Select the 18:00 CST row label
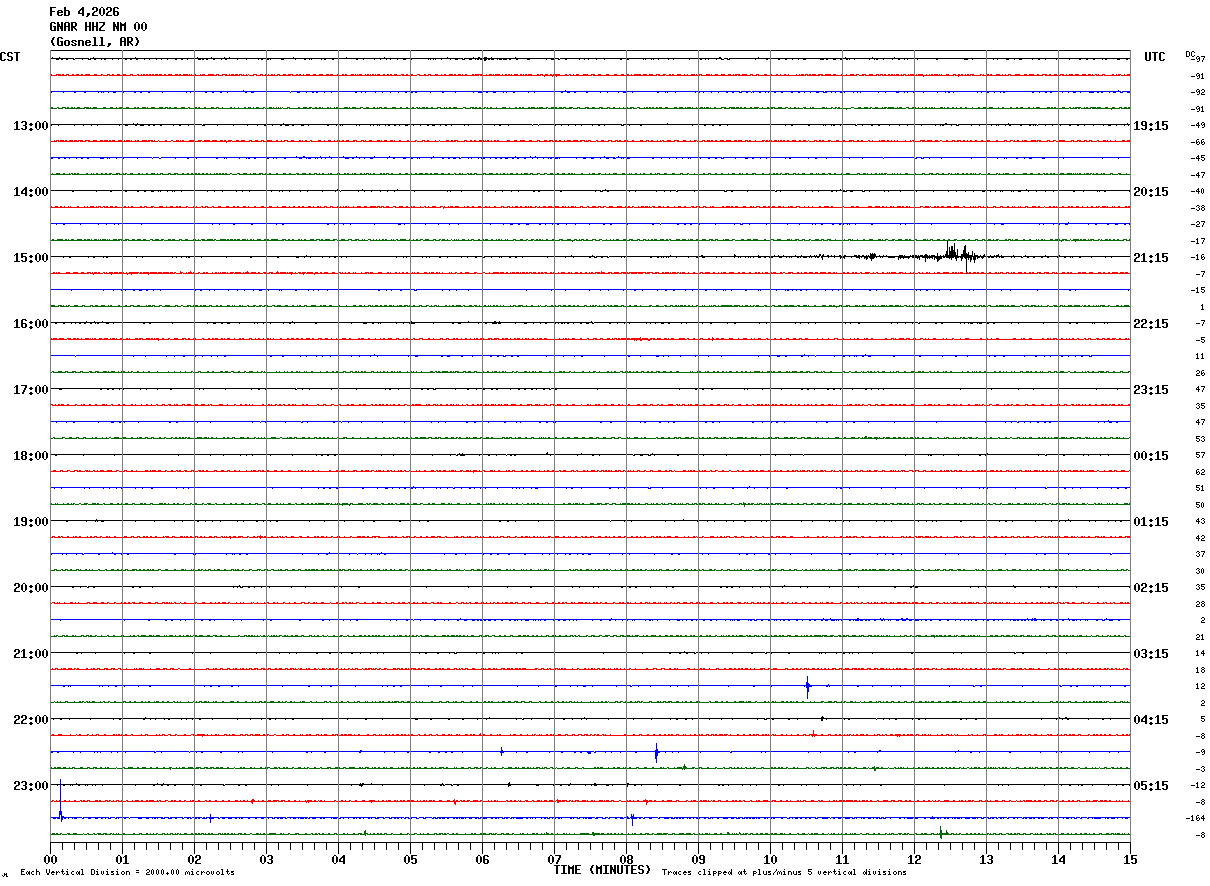 [x=30, y=456]
